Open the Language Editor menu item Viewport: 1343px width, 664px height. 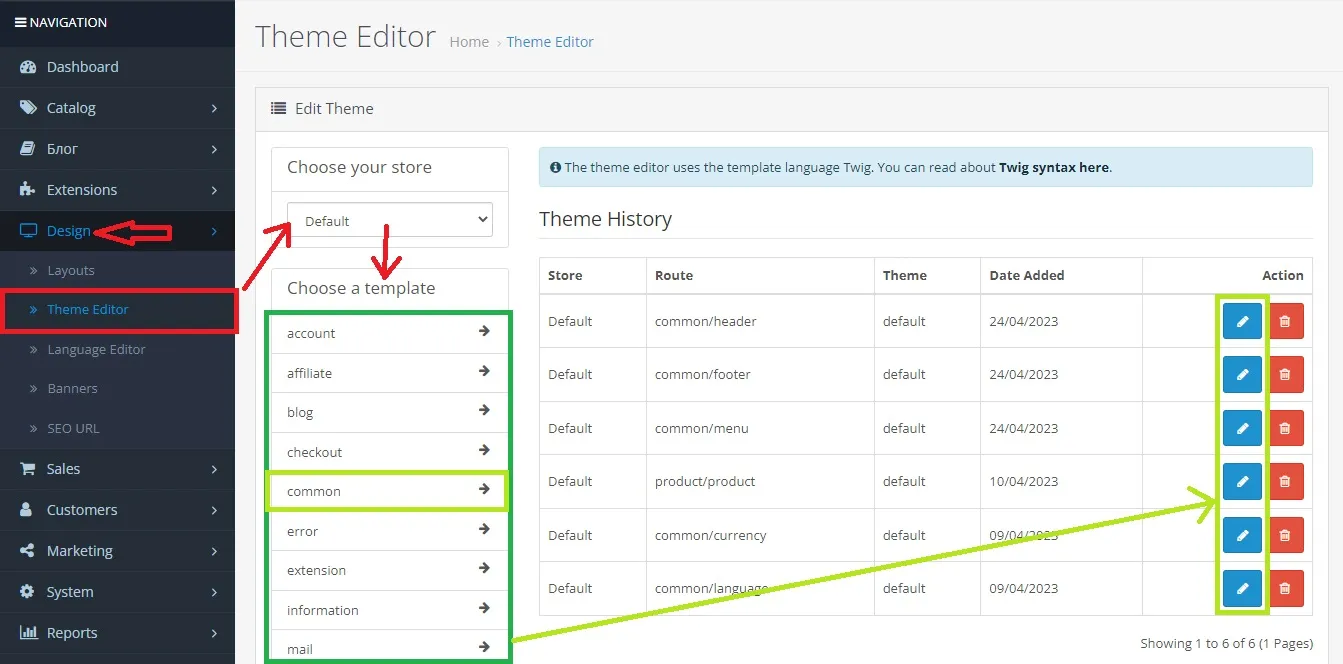click(x=96, y=350)
